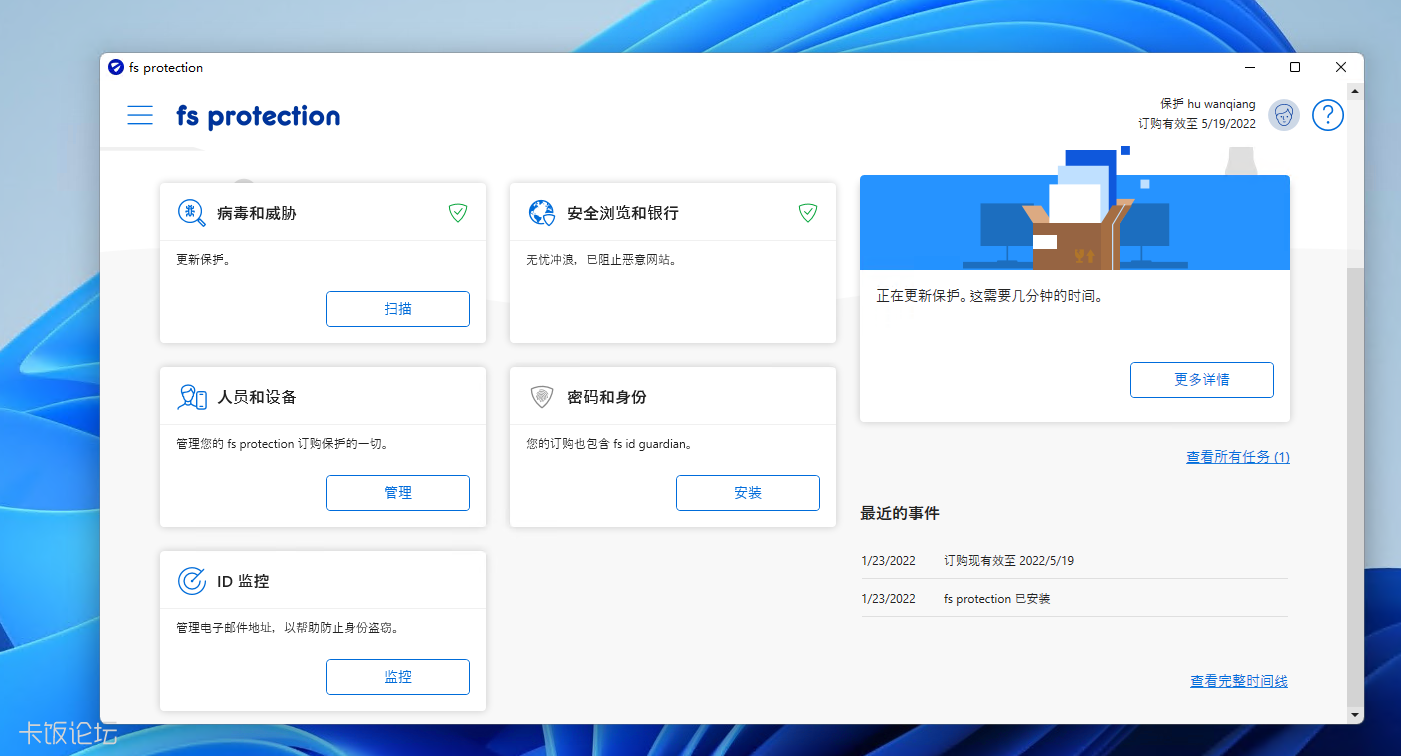Open 更多详情 for the update task
The image size is (1401, 756).
coord(1201,379)
